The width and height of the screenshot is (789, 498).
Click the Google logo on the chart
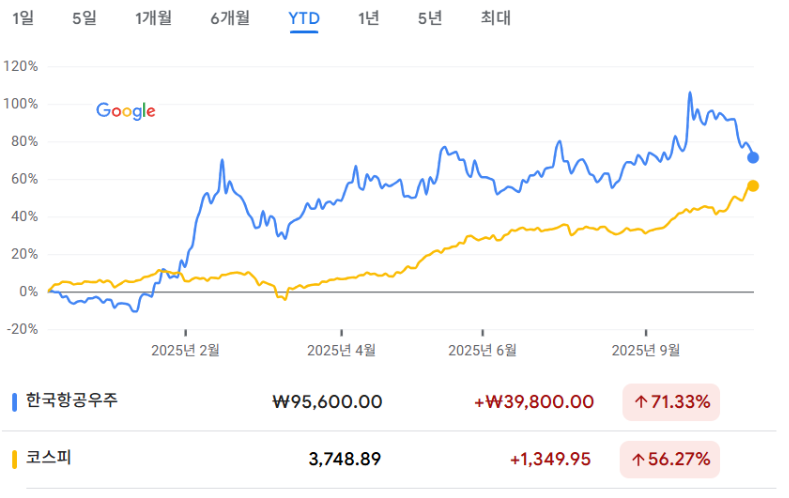pyautogui.click(x=126, y=111)
